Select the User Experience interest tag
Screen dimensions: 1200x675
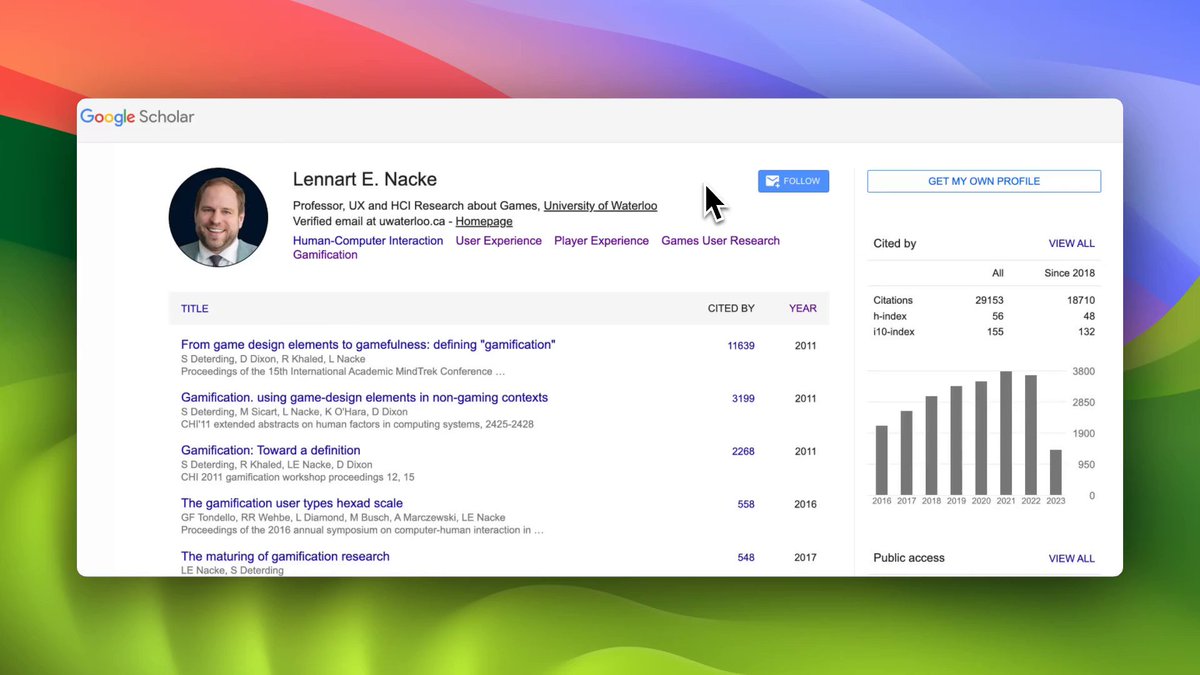point(498,241)
